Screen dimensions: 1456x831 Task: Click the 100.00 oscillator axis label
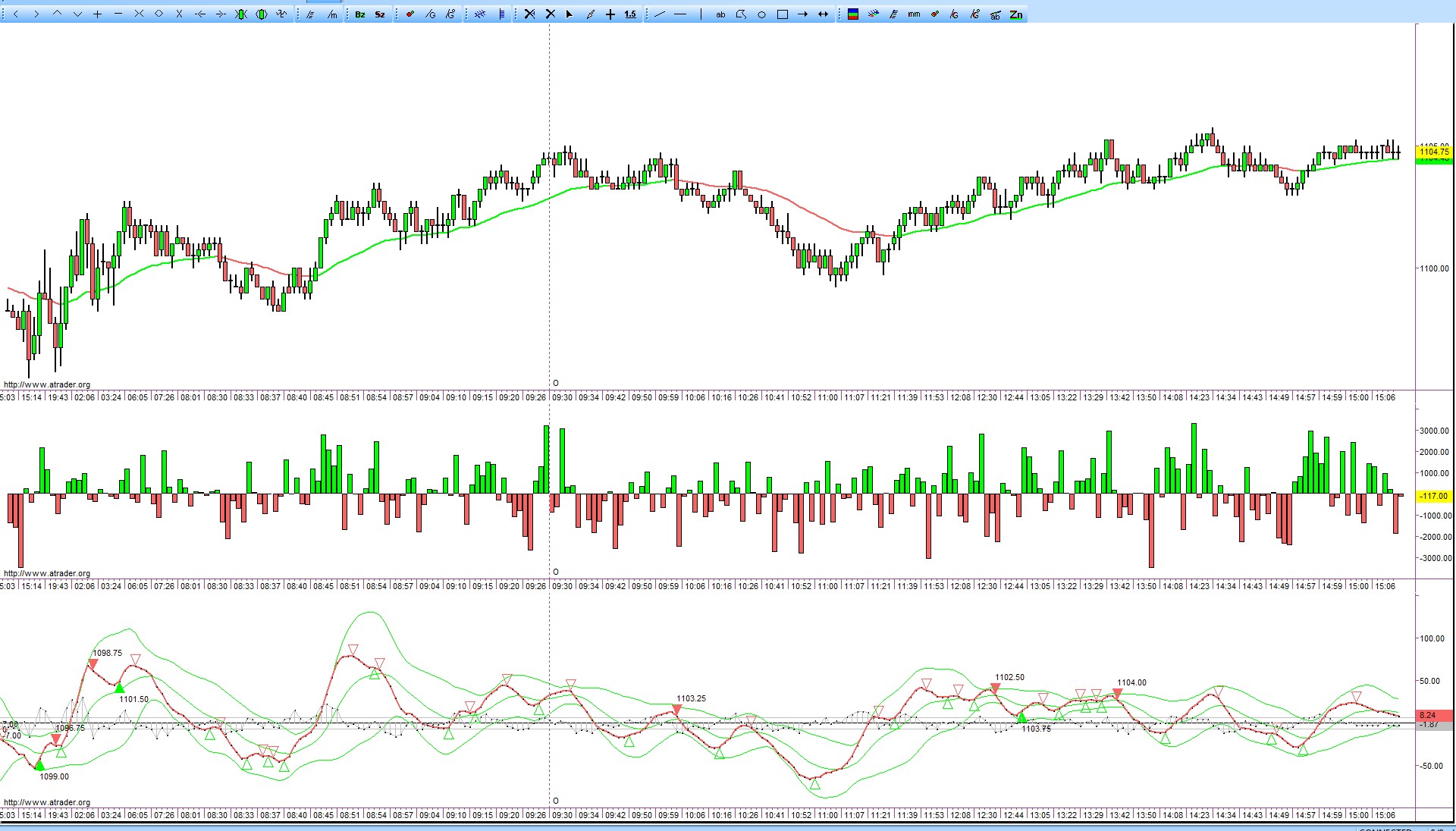[1432, 638]
